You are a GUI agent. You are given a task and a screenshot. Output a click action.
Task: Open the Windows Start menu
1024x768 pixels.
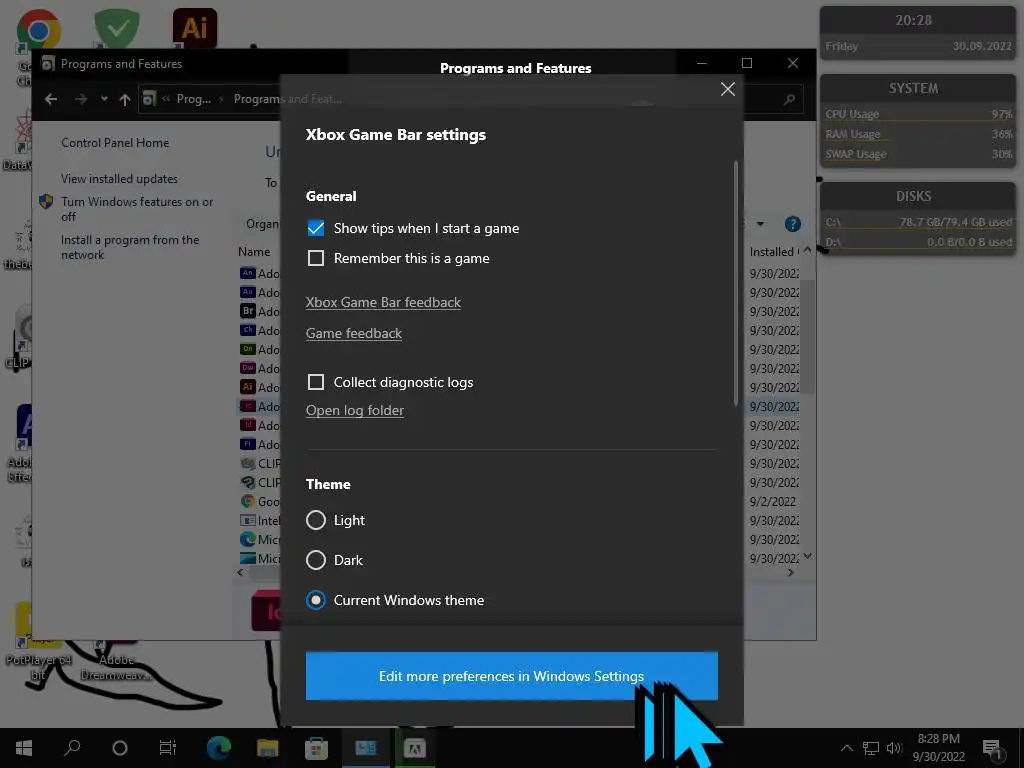click(x=24, y=748)
